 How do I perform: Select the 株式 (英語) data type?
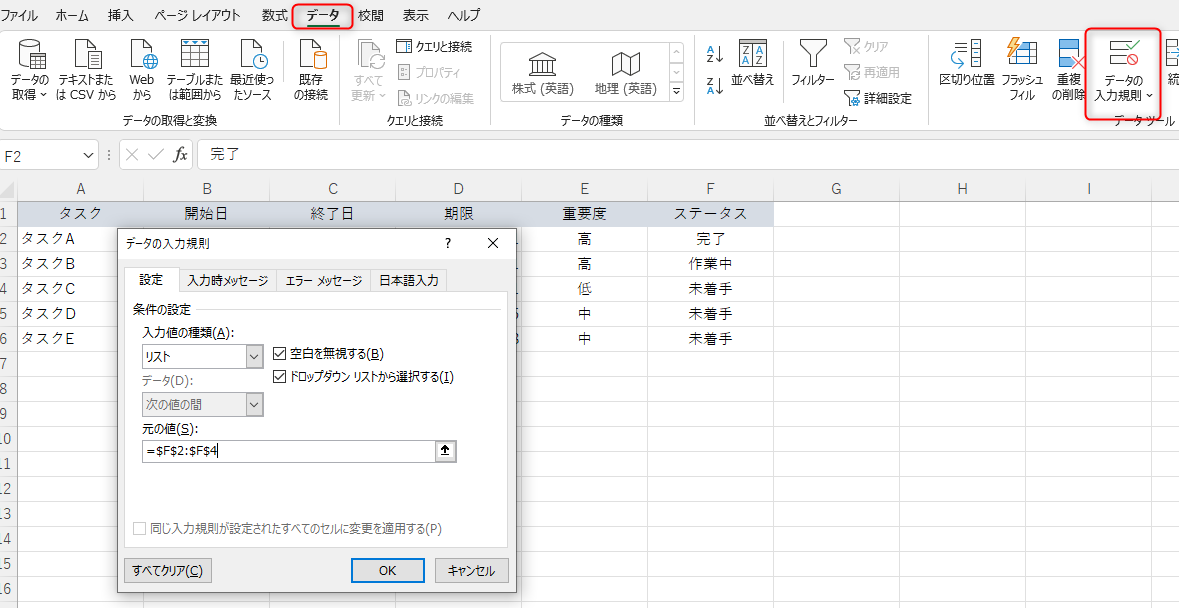coord(542,74)
